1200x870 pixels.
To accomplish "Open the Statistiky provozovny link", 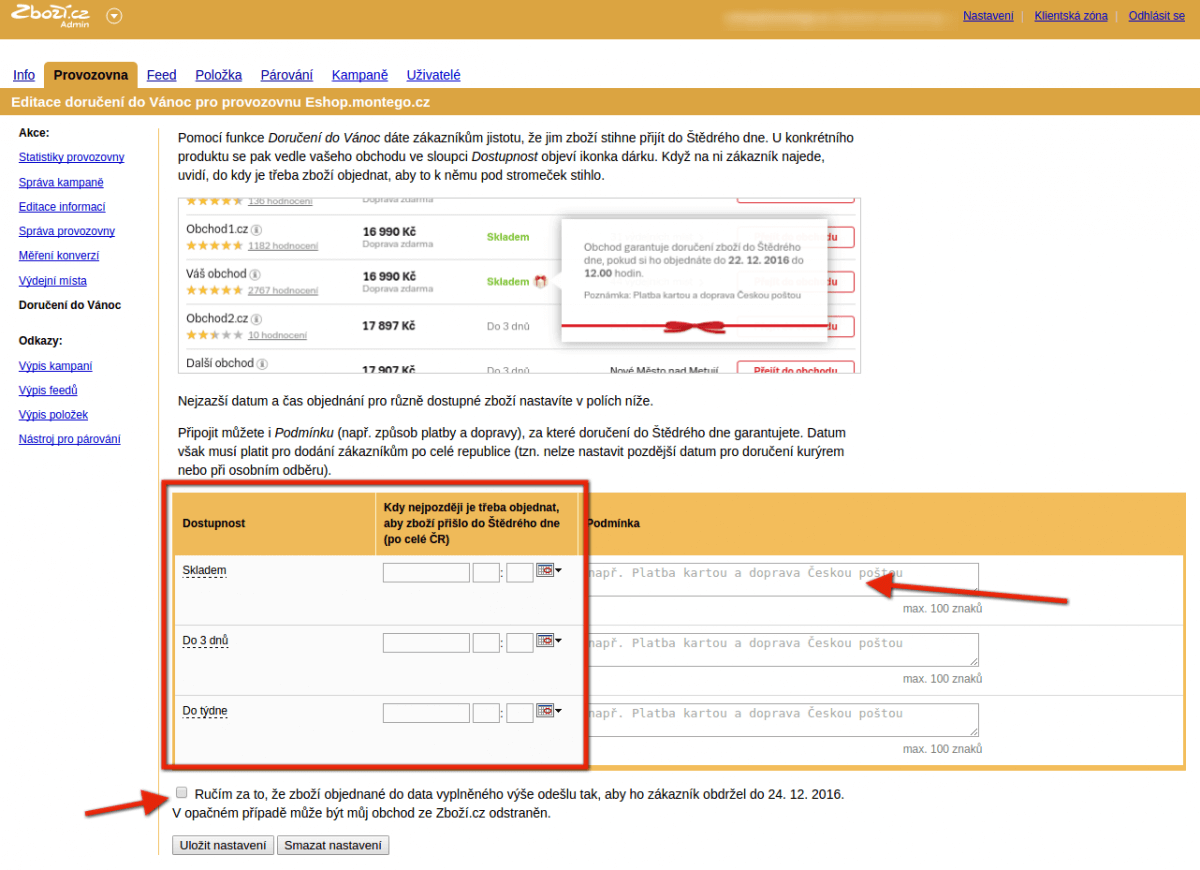I will [71, 158].
